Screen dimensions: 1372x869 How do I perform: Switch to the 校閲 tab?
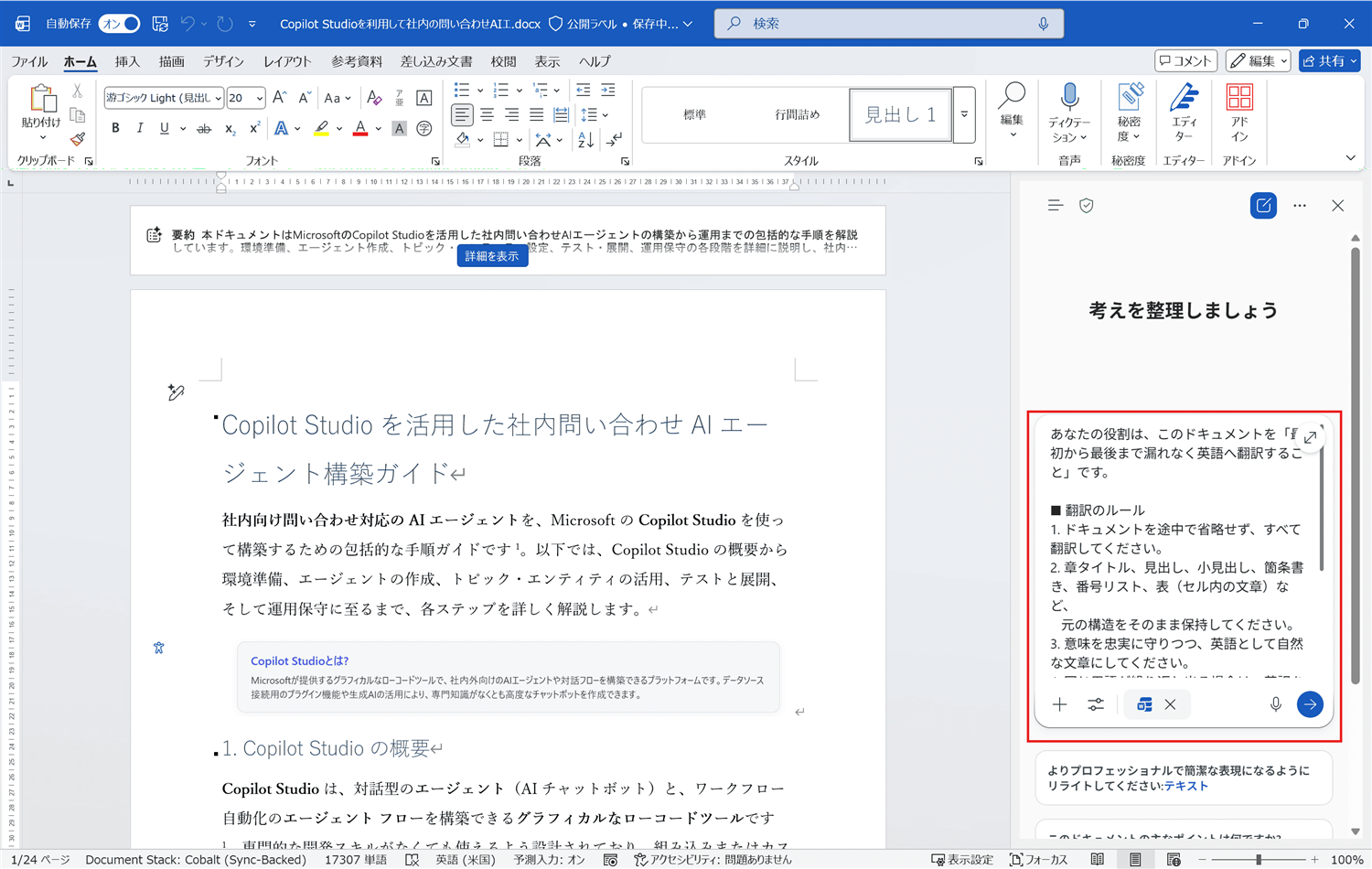click(x=503, y=61)
